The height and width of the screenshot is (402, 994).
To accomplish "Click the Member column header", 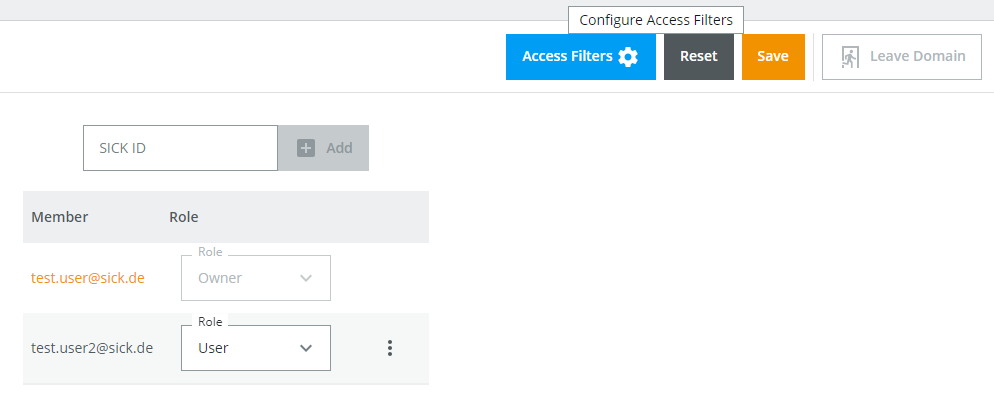I will [60, 217].
